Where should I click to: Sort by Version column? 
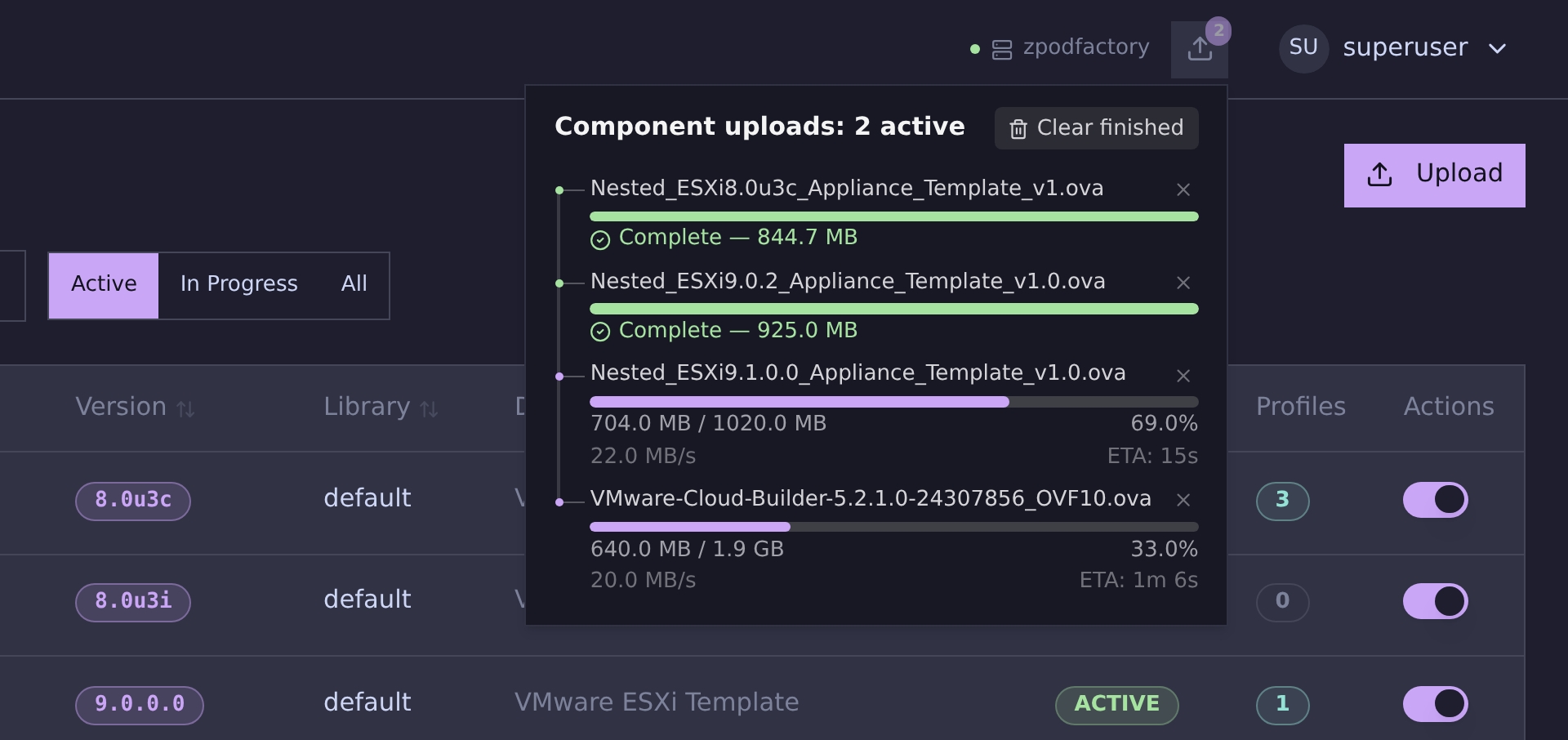click(135, 407)
